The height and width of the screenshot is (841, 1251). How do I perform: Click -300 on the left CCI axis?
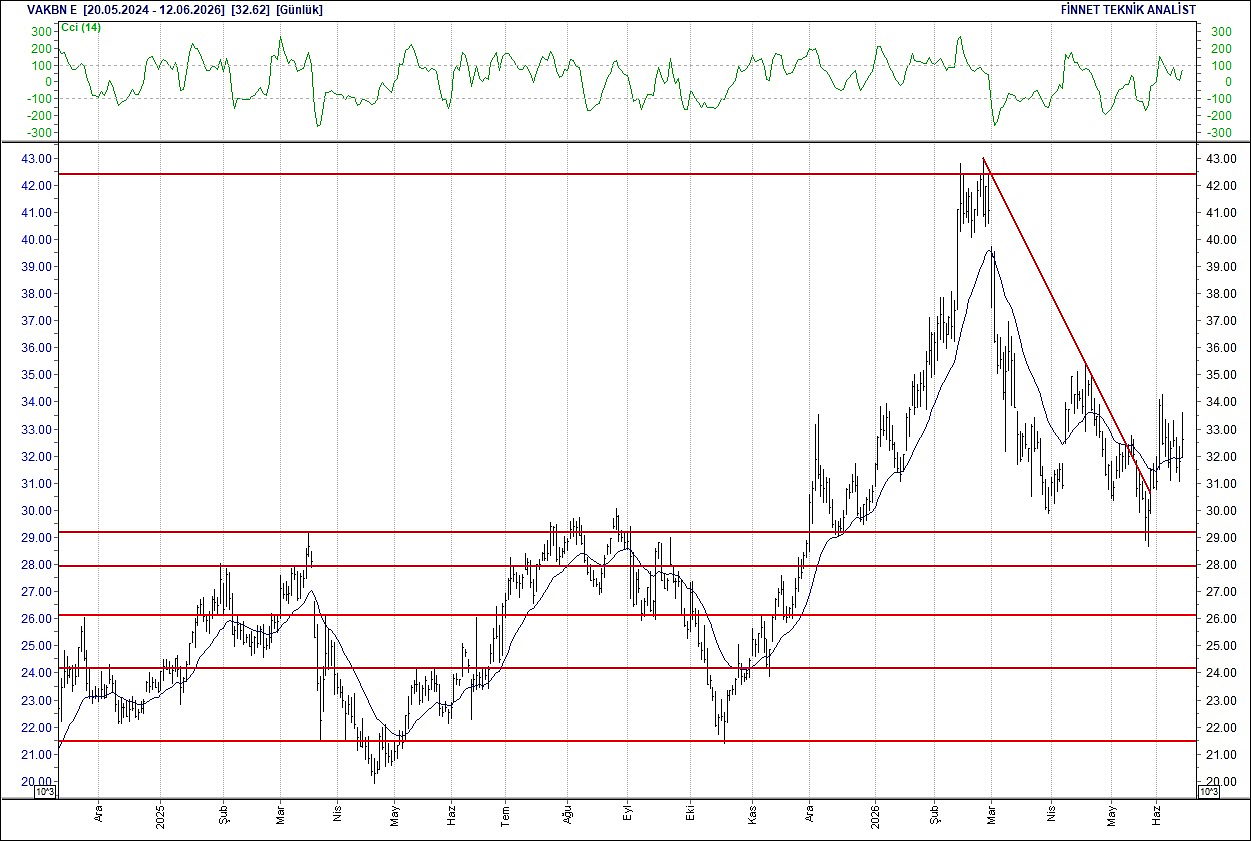click(x=38, y=132)
